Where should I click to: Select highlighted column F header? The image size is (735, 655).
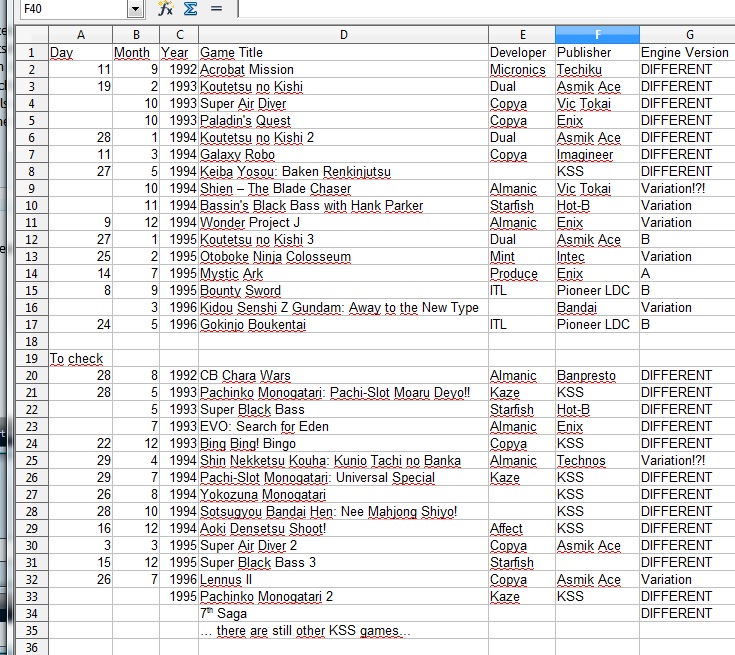click(x=598, y=35)
